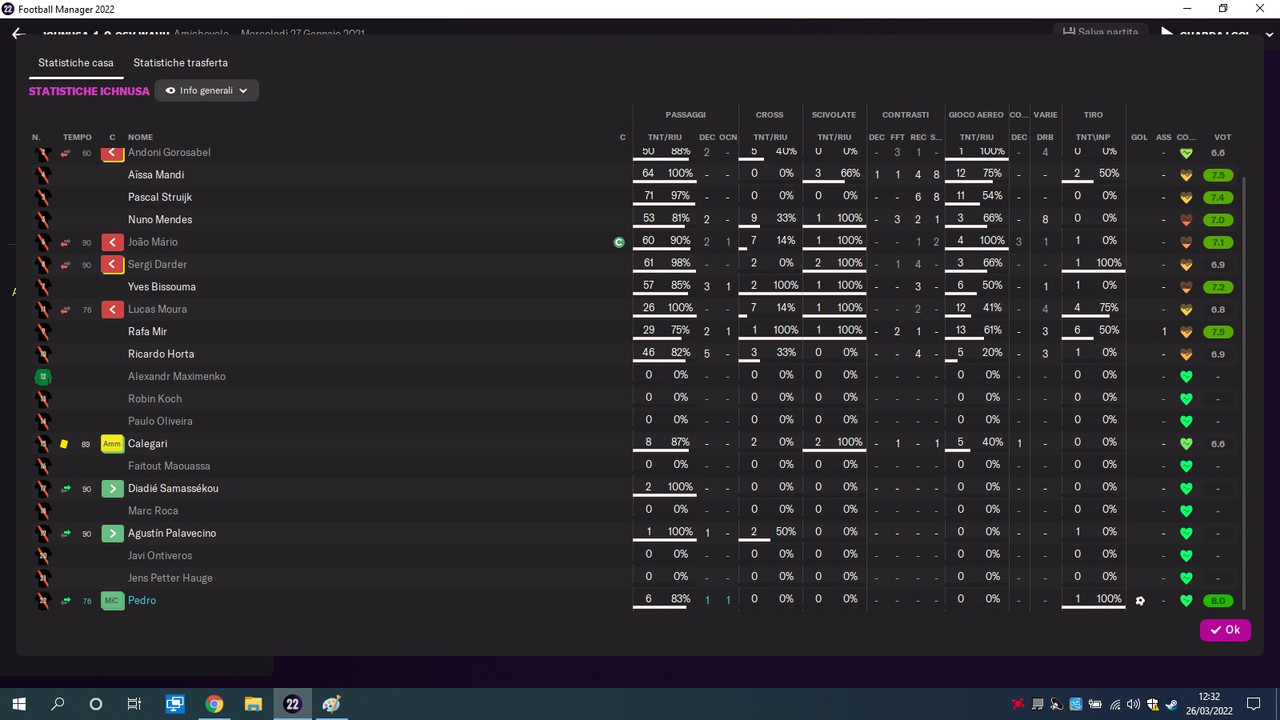Open Ricardo Horta's player profile
1280x720 pixels.
pyautogui.click(x=161, y=354)
